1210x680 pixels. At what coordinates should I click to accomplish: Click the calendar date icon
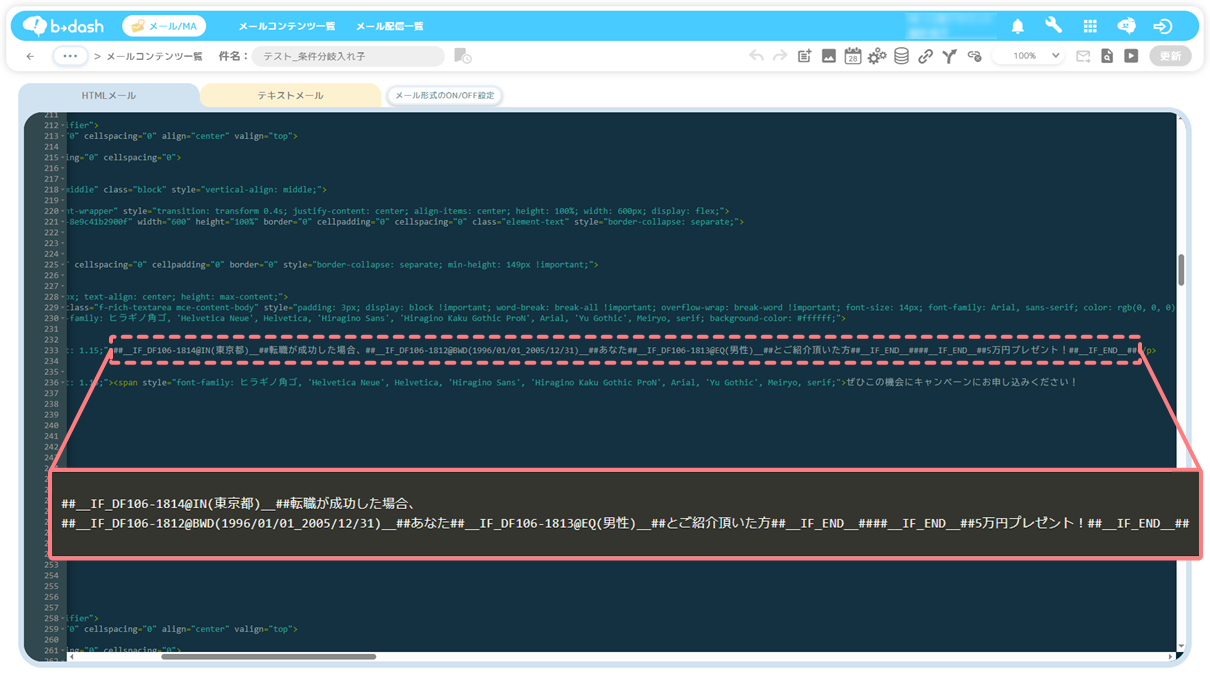853,57
